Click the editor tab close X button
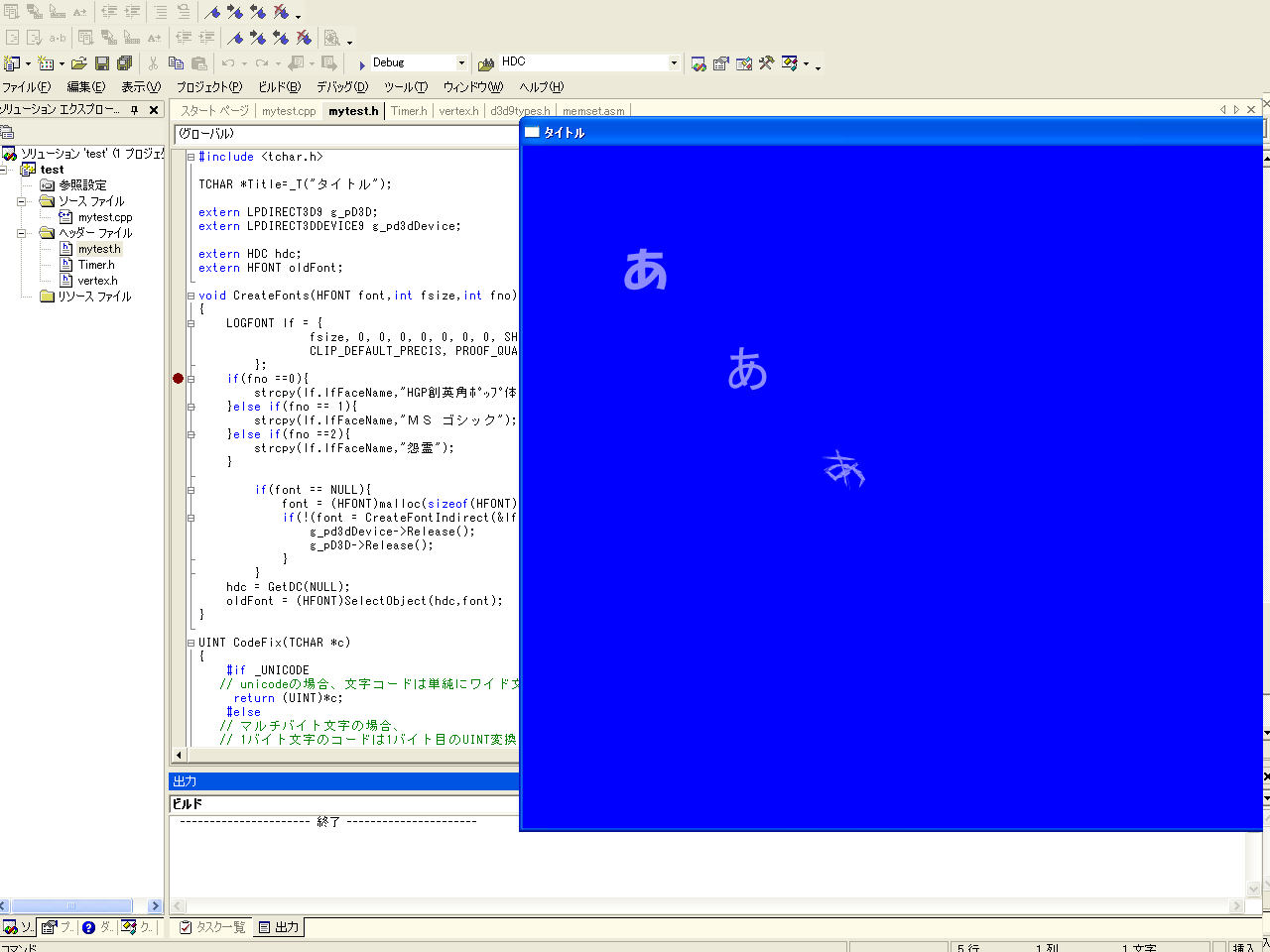Image resolution: width=1270 pixels, height=952 pixels. tap(1251, 110)
